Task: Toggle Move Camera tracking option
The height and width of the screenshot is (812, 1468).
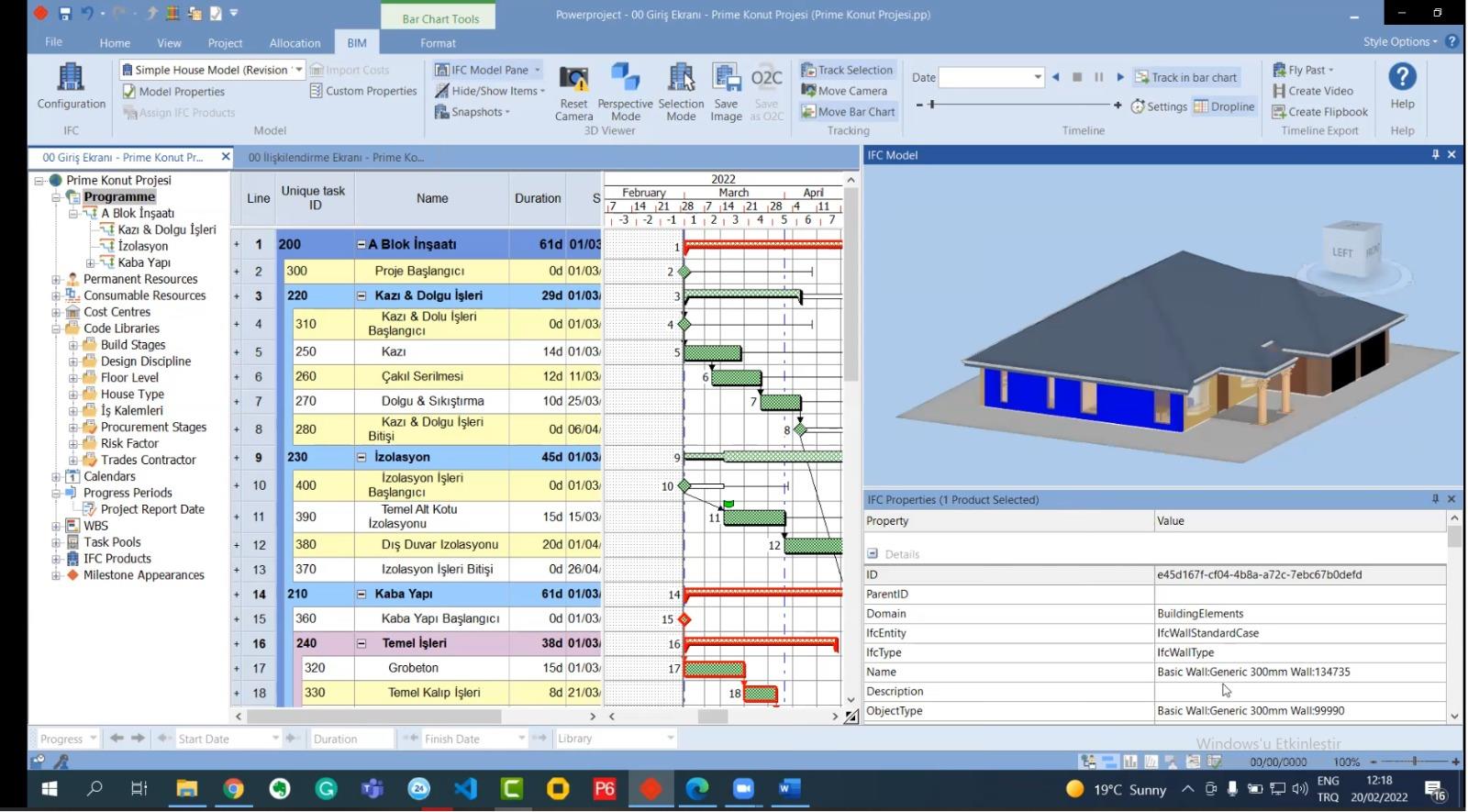Action: tap(844, 91)
